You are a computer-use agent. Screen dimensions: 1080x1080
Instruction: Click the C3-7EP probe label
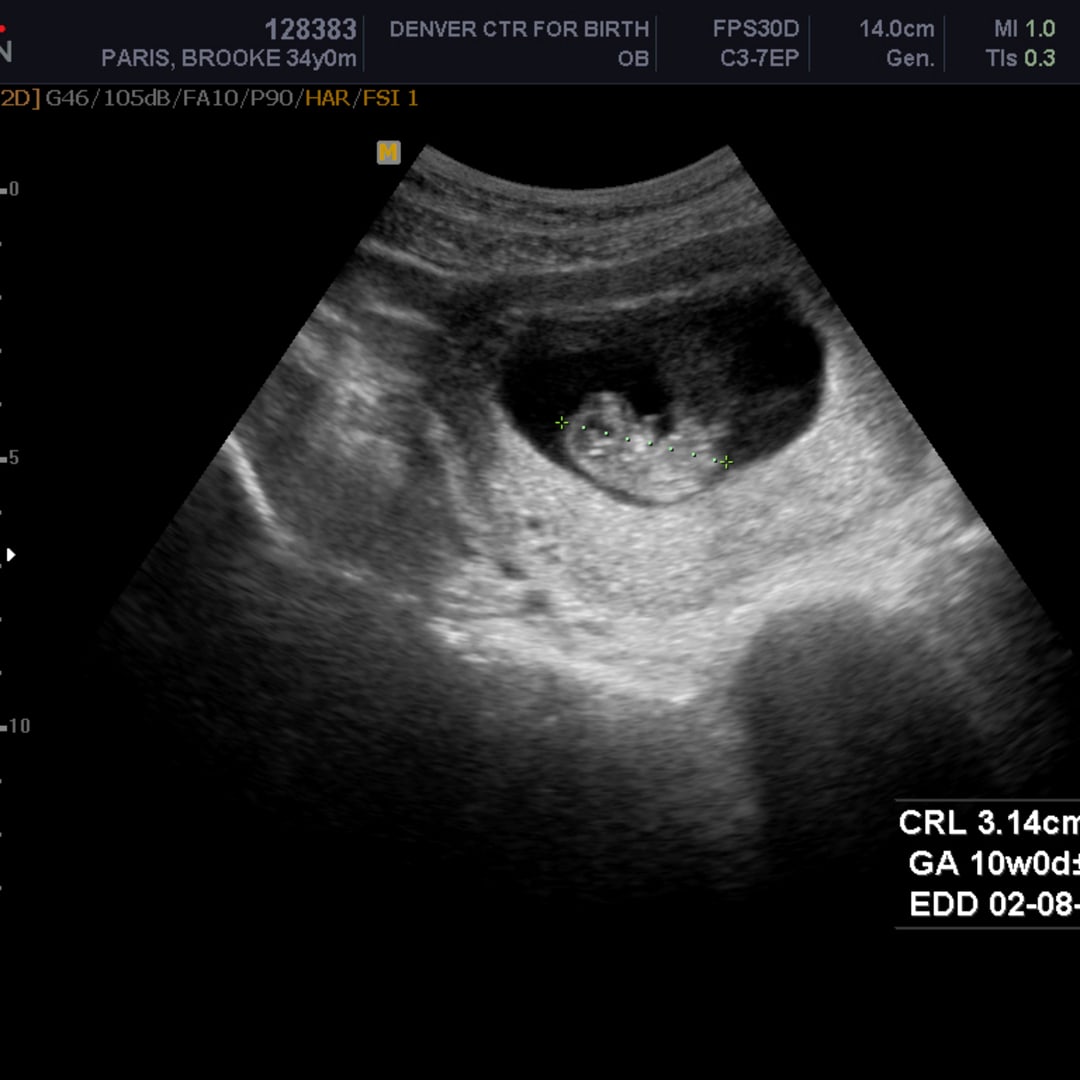coord(760,59)
